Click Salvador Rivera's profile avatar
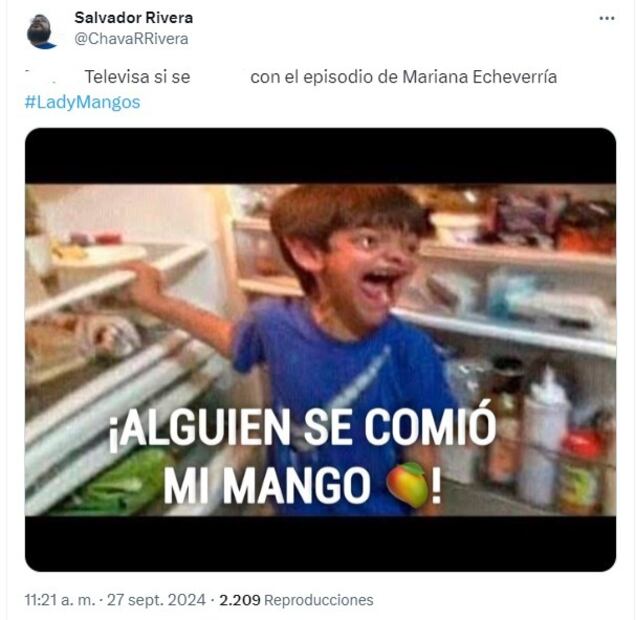 point(42,32)
